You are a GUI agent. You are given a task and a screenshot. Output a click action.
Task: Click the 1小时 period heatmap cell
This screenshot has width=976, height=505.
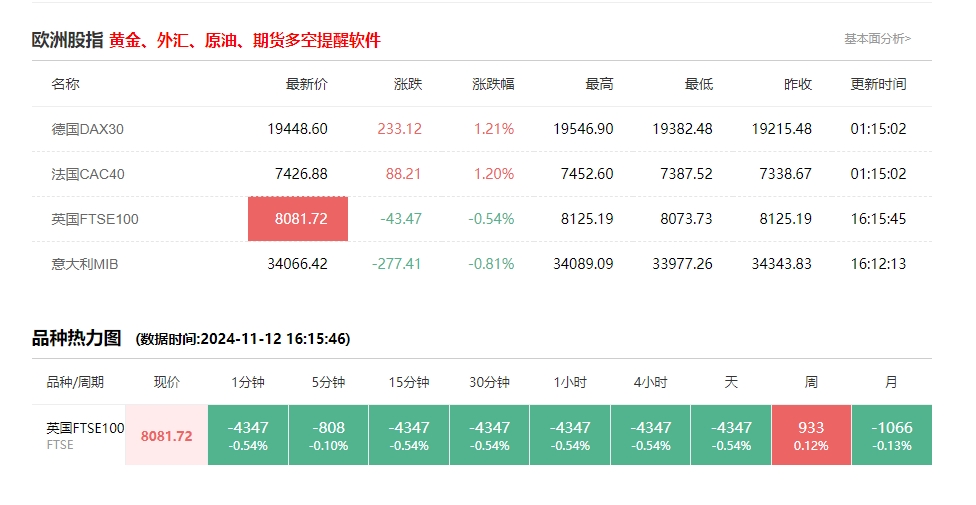tap(570, 435)
